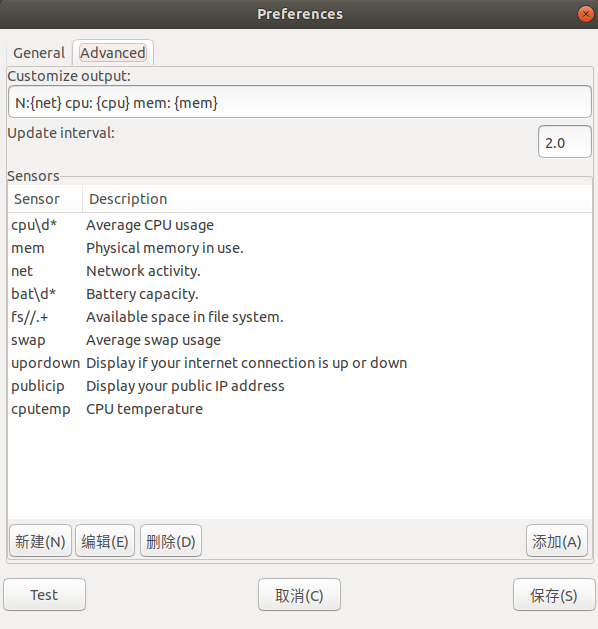The image size is (598, 629).
Task: Select the swap sensor row
Action: [x=300, y=340]
